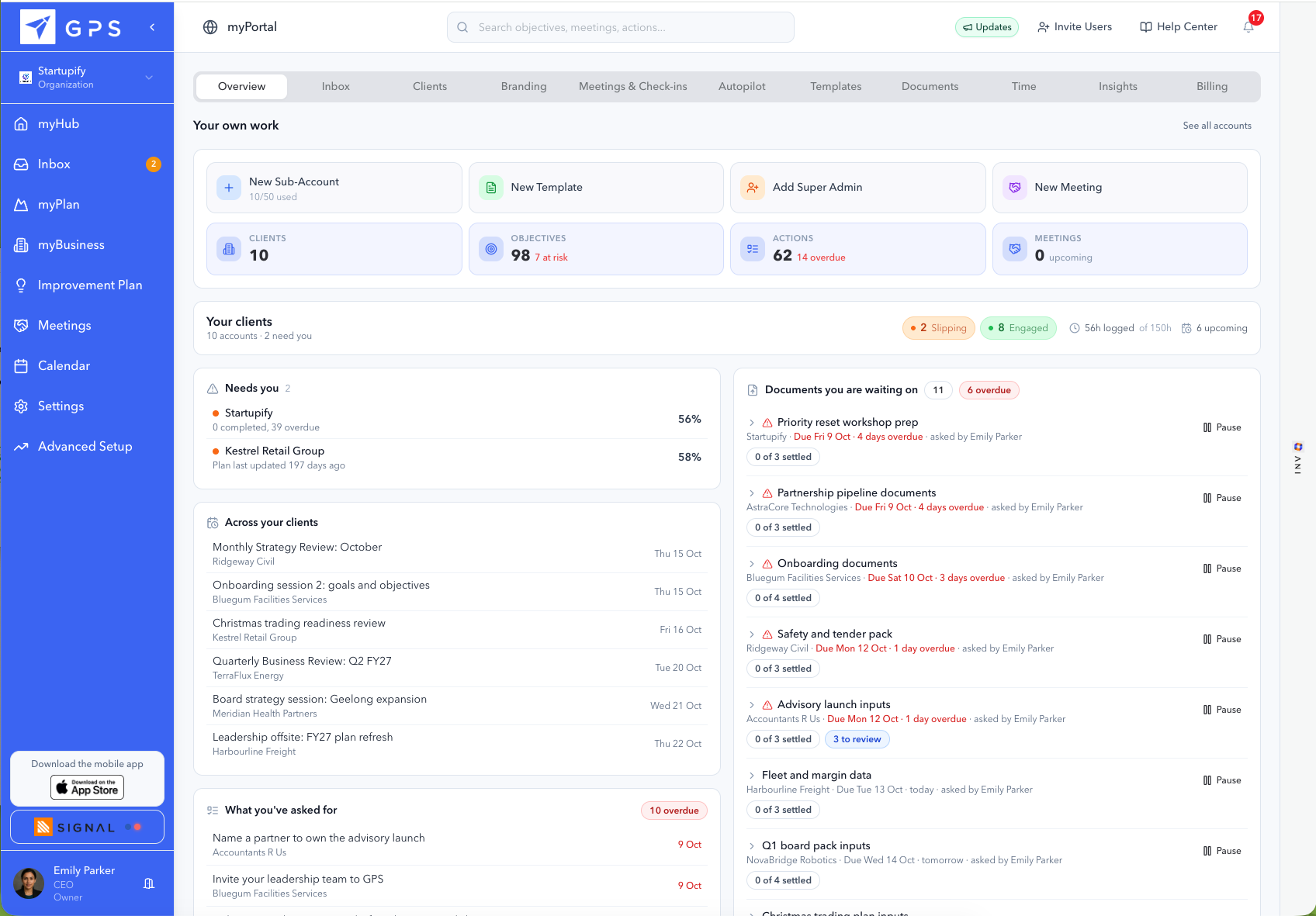Click the 8 Engaged status pill
The height and width of the screenshot is (916, 1316).
[1018, 328]
